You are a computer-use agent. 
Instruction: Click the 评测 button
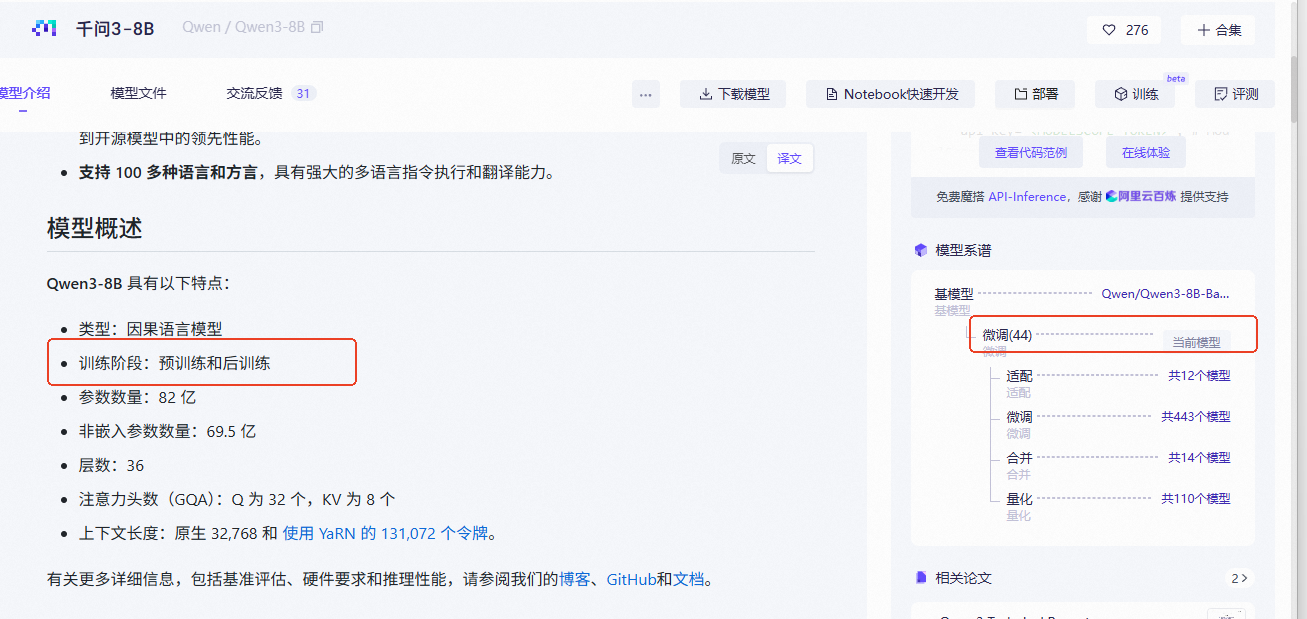(x=1235, y=94)
